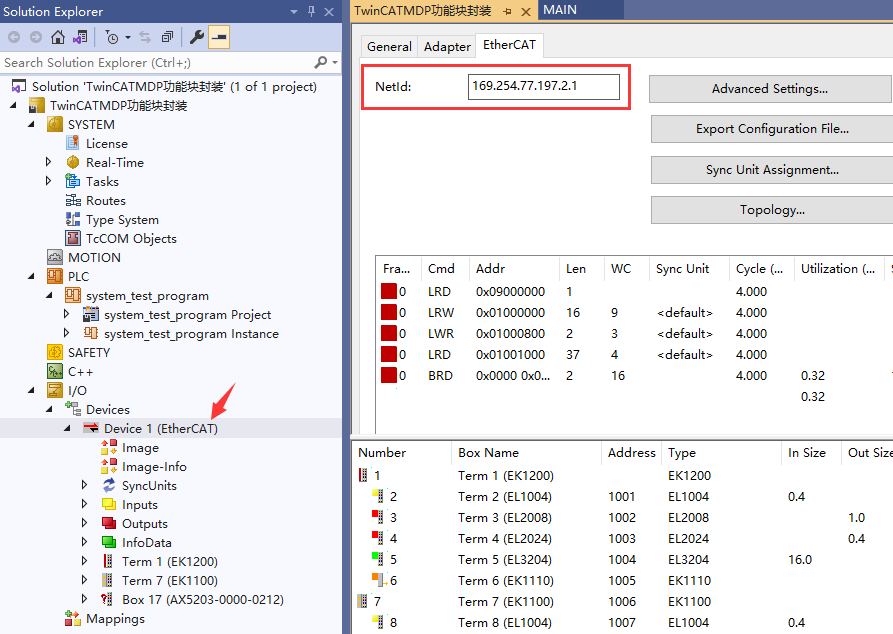The height and width of the screenshot is (634, 893).
Task: Switch to the General tab
Action: click(389, 47)
